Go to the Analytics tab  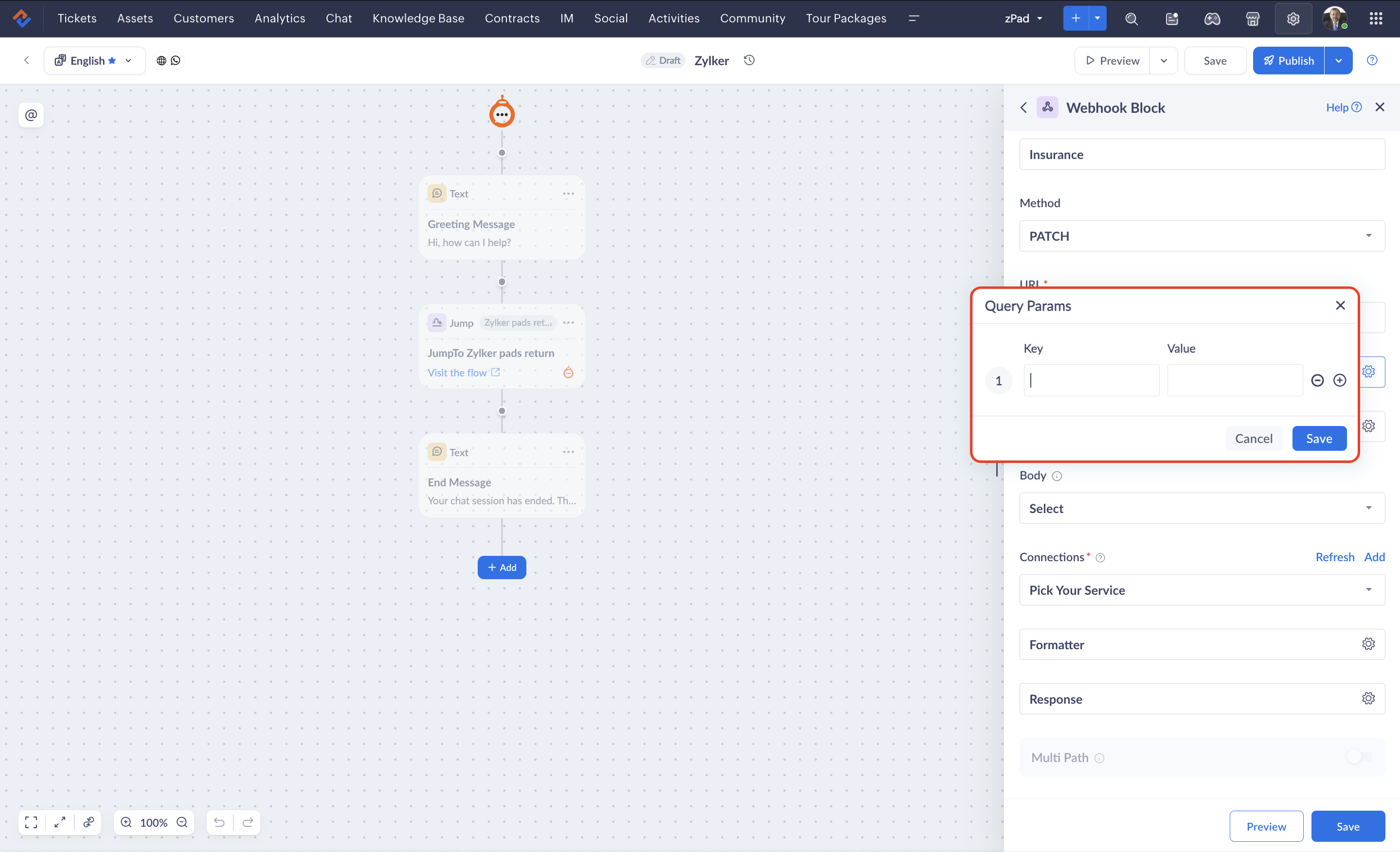click(x=280, y=19)
